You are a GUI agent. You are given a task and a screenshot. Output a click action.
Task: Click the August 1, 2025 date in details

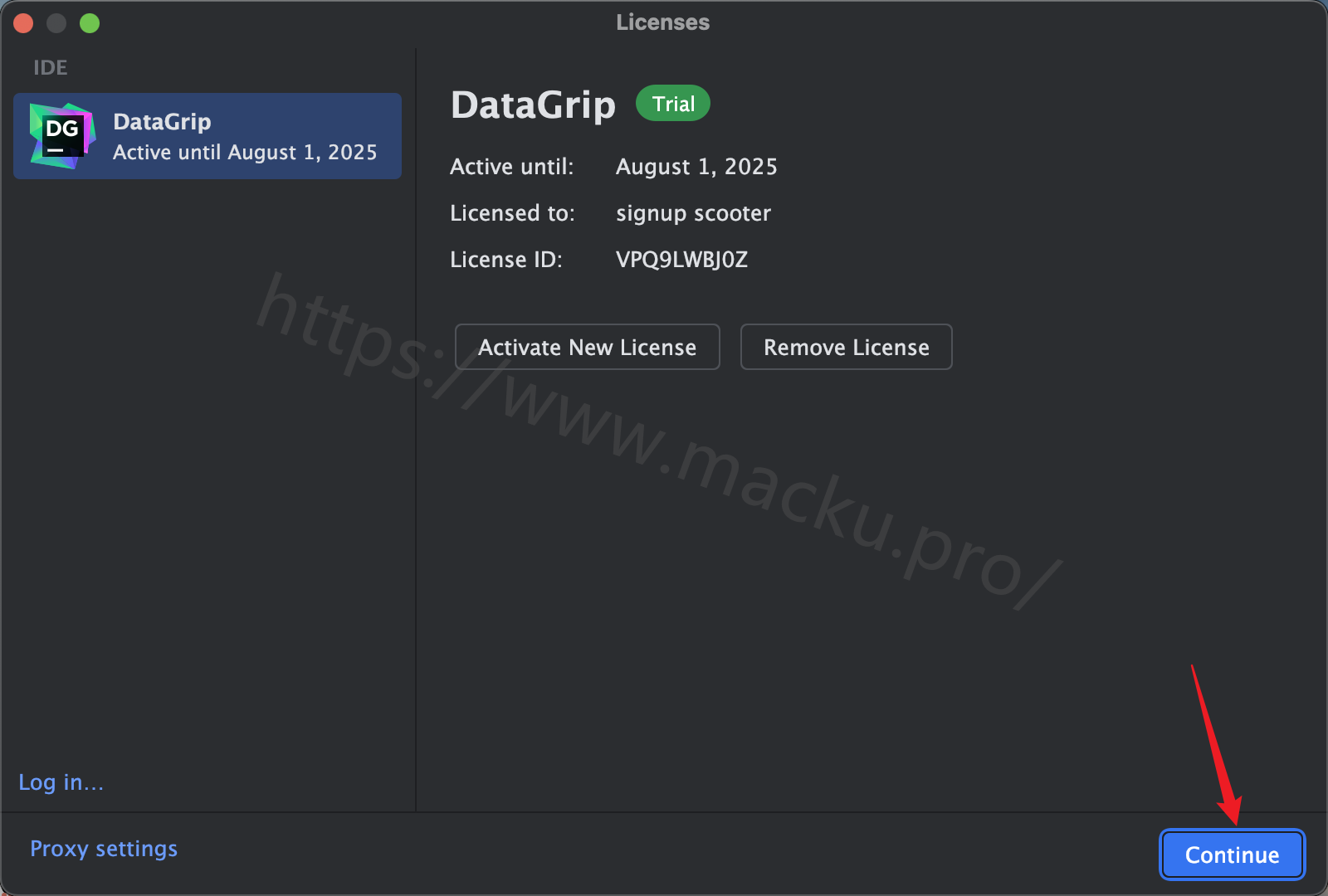(x=697, y=167)
